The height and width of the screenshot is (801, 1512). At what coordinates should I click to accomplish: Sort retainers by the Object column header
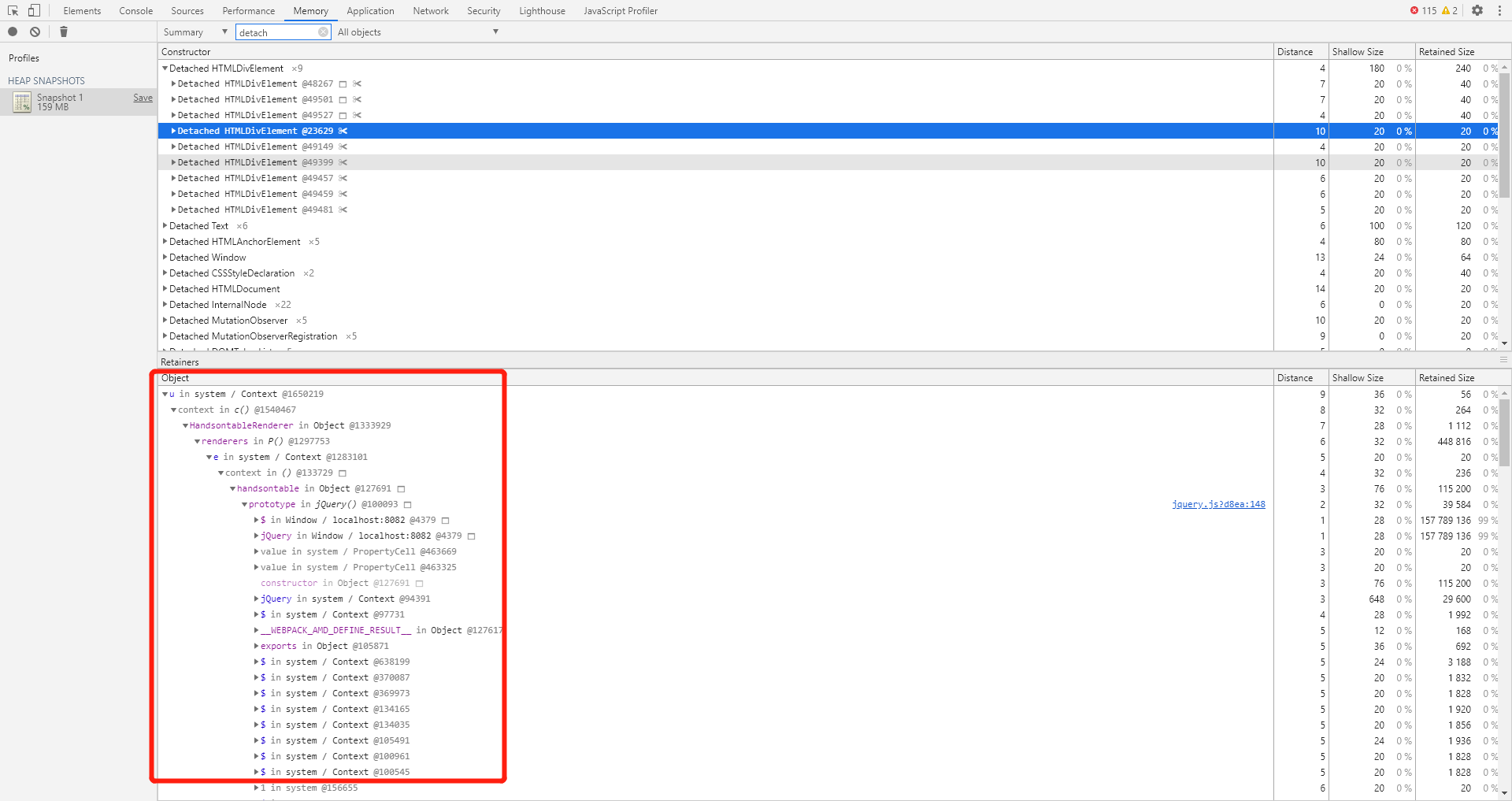click(x=716, y=378)
